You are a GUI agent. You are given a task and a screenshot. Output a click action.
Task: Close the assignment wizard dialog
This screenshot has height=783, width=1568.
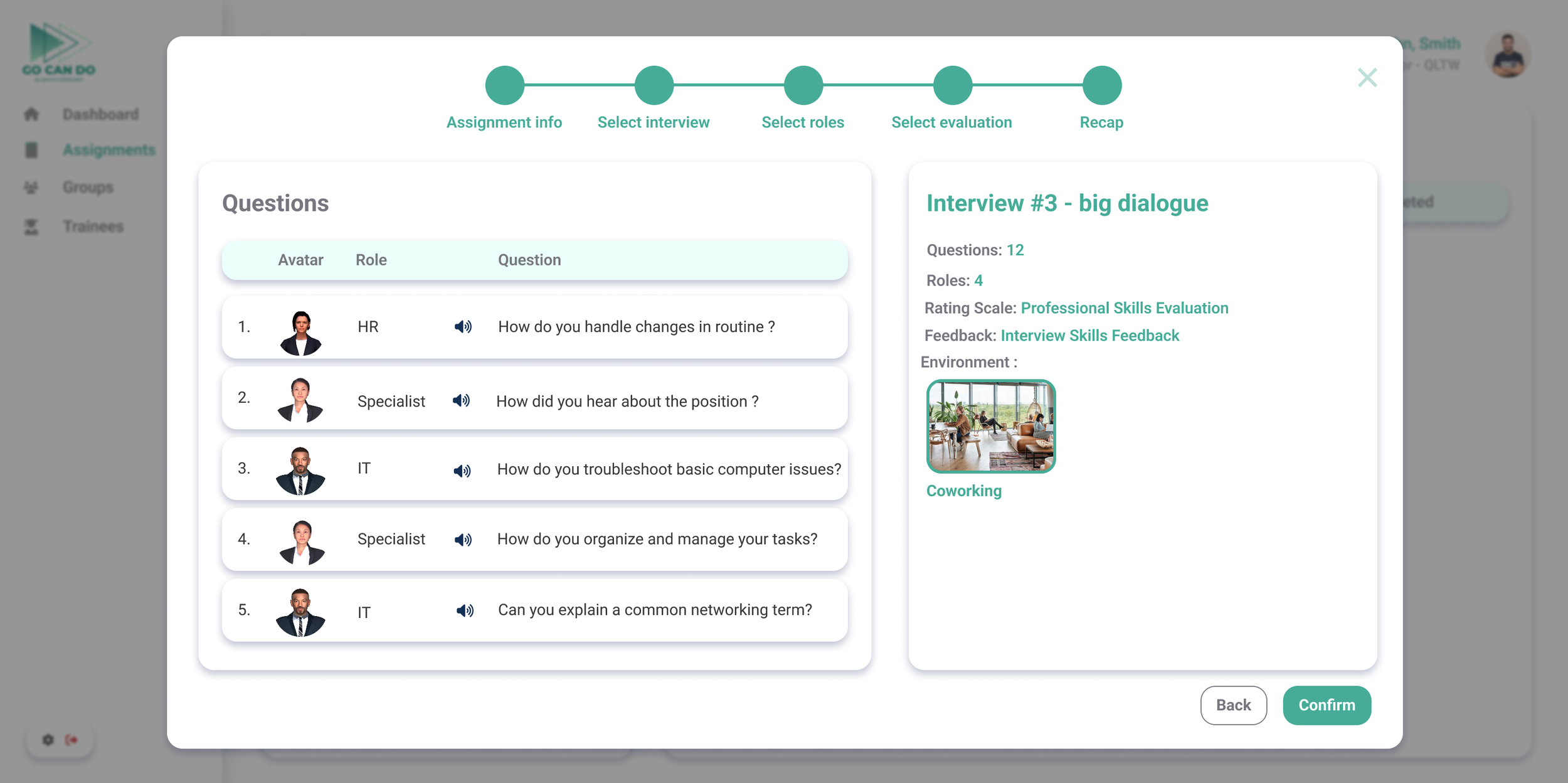[x=1367, y=78]
